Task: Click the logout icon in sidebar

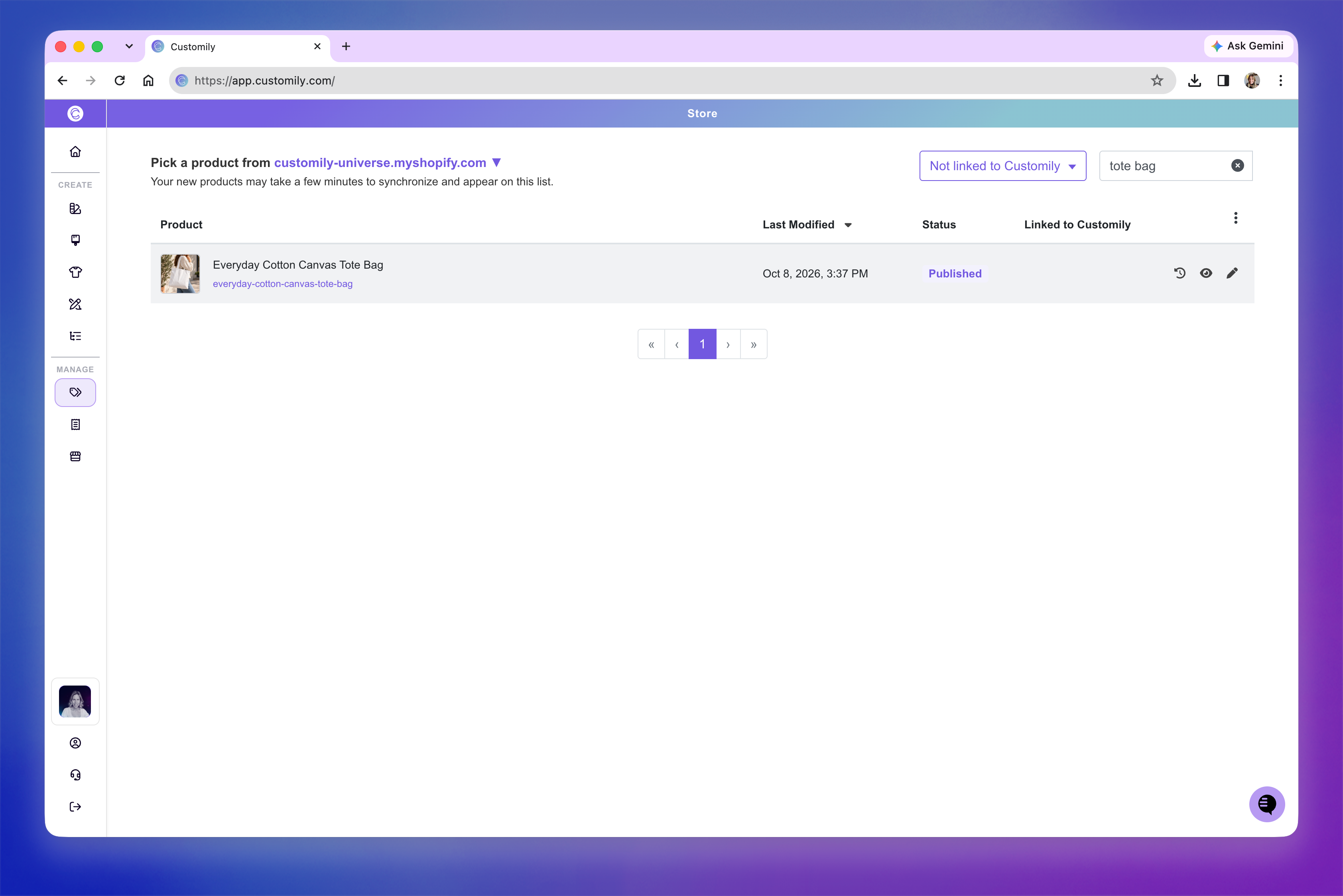Action: click(75, 807)
